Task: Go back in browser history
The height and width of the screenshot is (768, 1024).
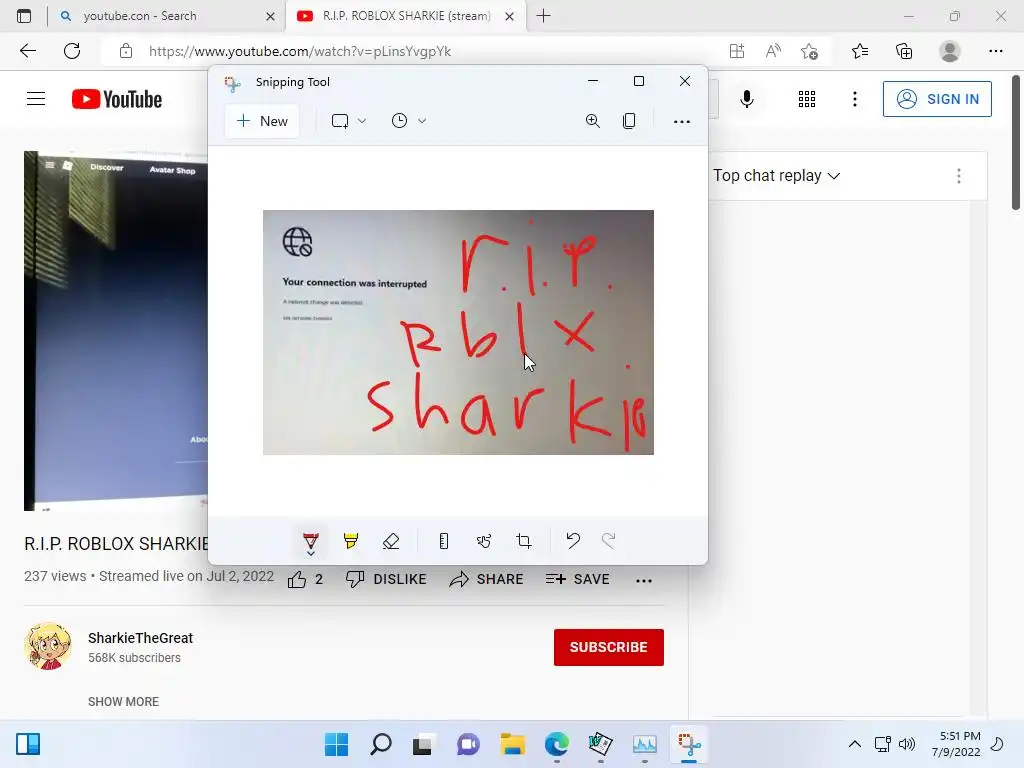Action: (27, 51)
